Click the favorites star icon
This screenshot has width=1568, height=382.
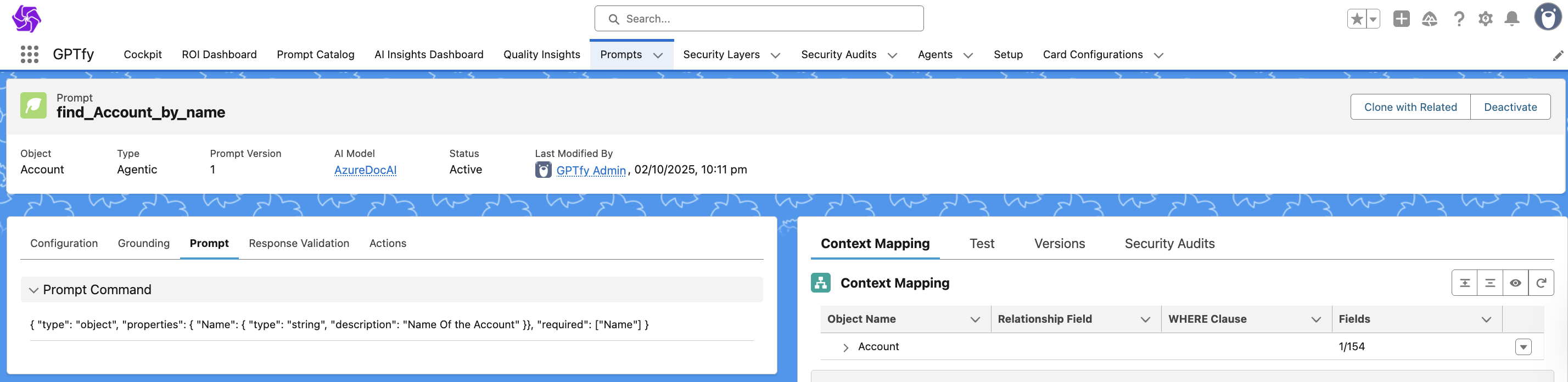1356,19
